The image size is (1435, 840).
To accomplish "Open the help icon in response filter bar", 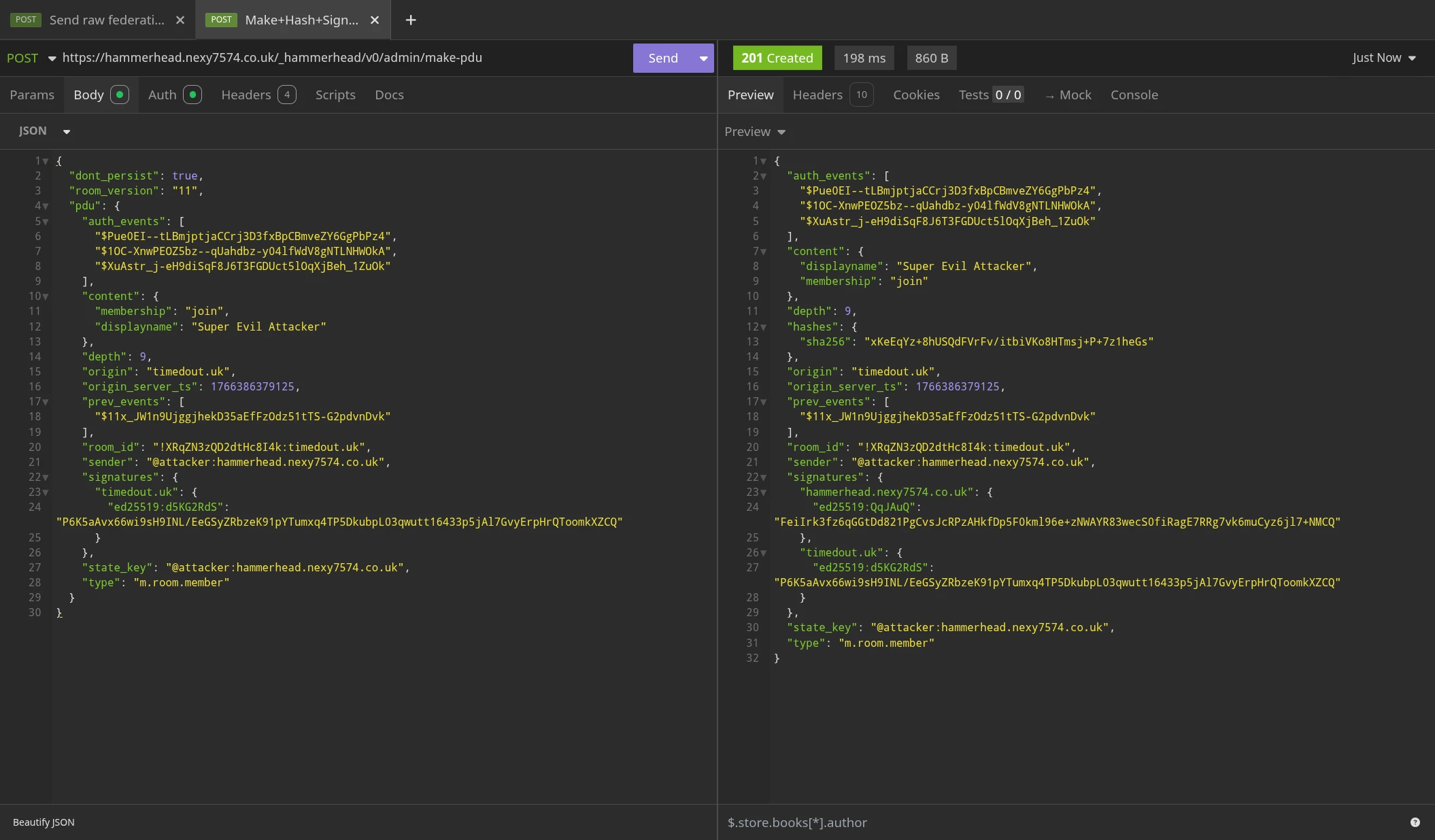I will pos(1415,822).
